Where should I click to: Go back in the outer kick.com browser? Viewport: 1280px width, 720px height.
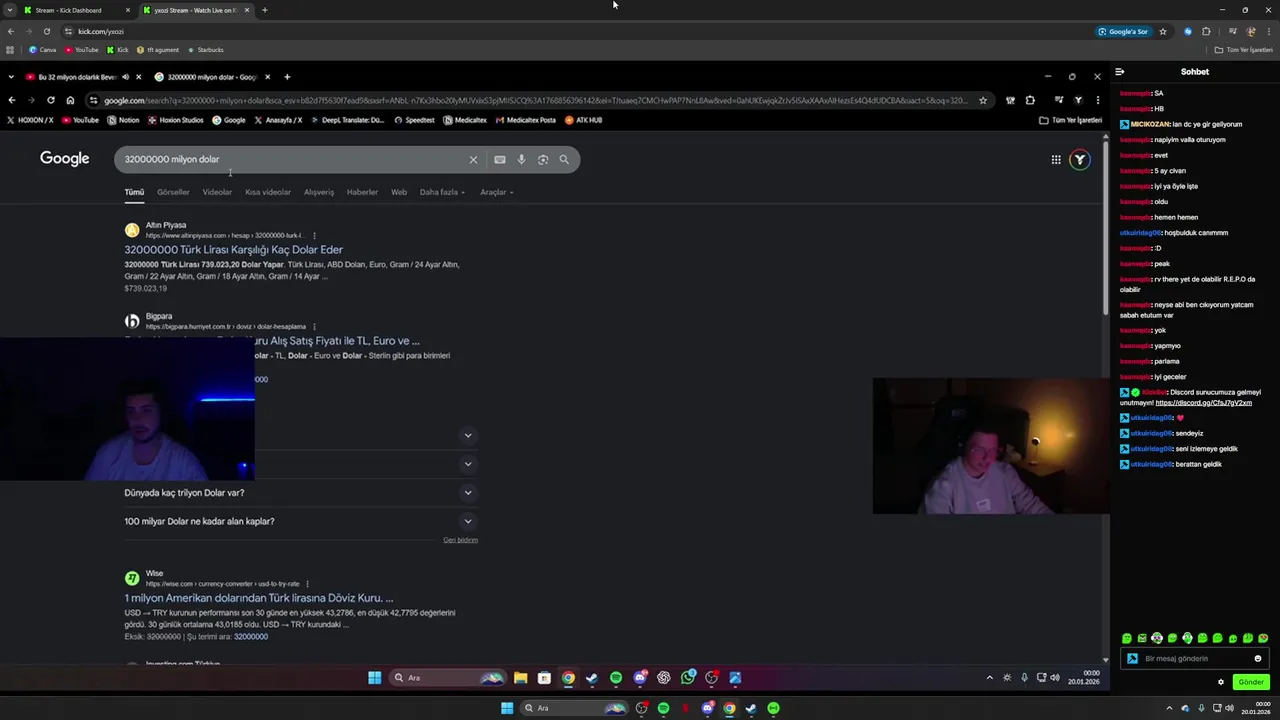[x=11, y=31]
